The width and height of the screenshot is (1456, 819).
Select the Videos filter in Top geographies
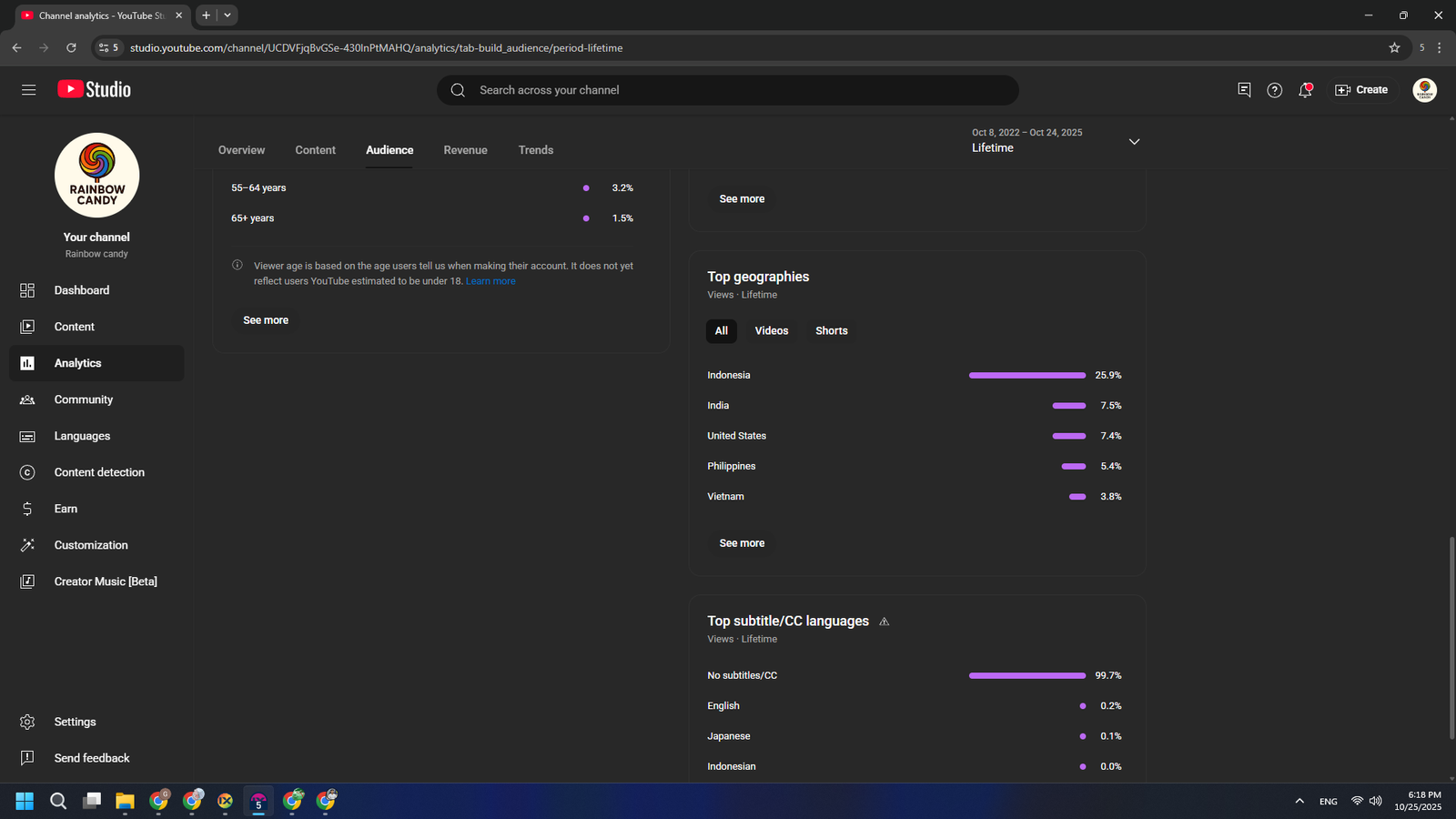pyautogui.click(x=771, y=331)
